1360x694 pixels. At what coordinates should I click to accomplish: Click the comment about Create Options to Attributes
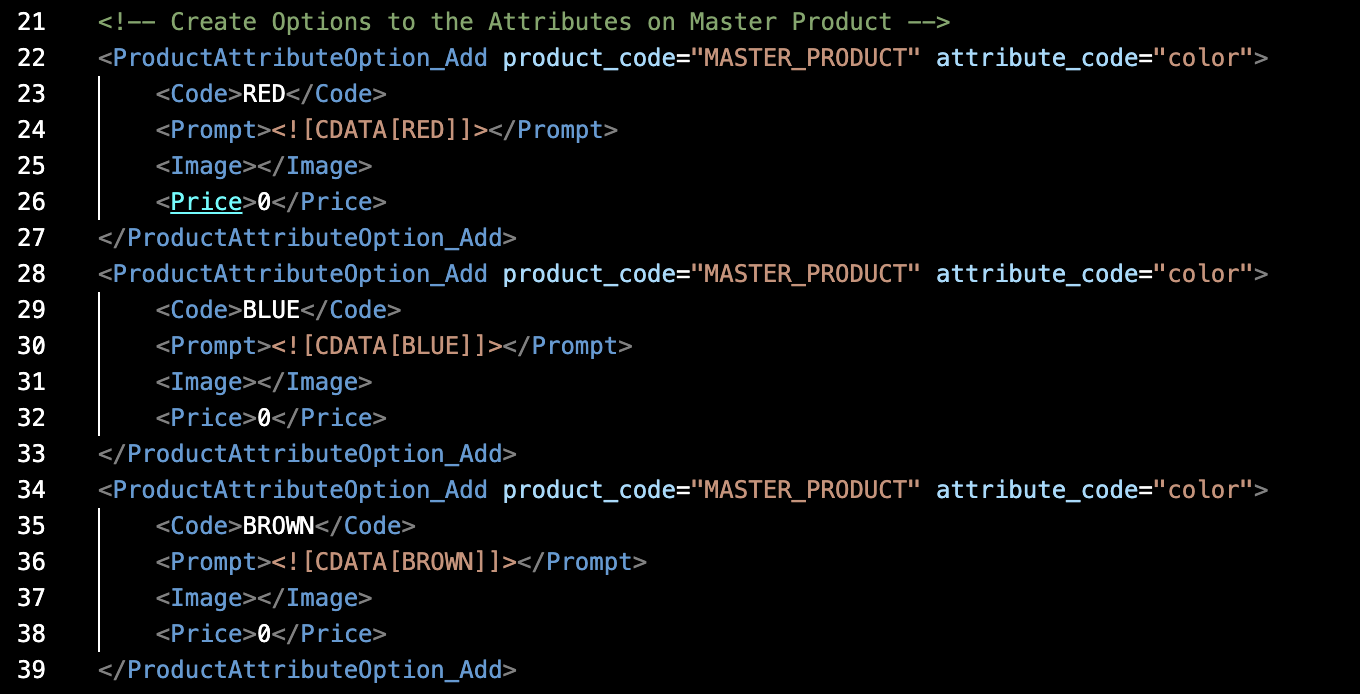click(x=524, y=22)
